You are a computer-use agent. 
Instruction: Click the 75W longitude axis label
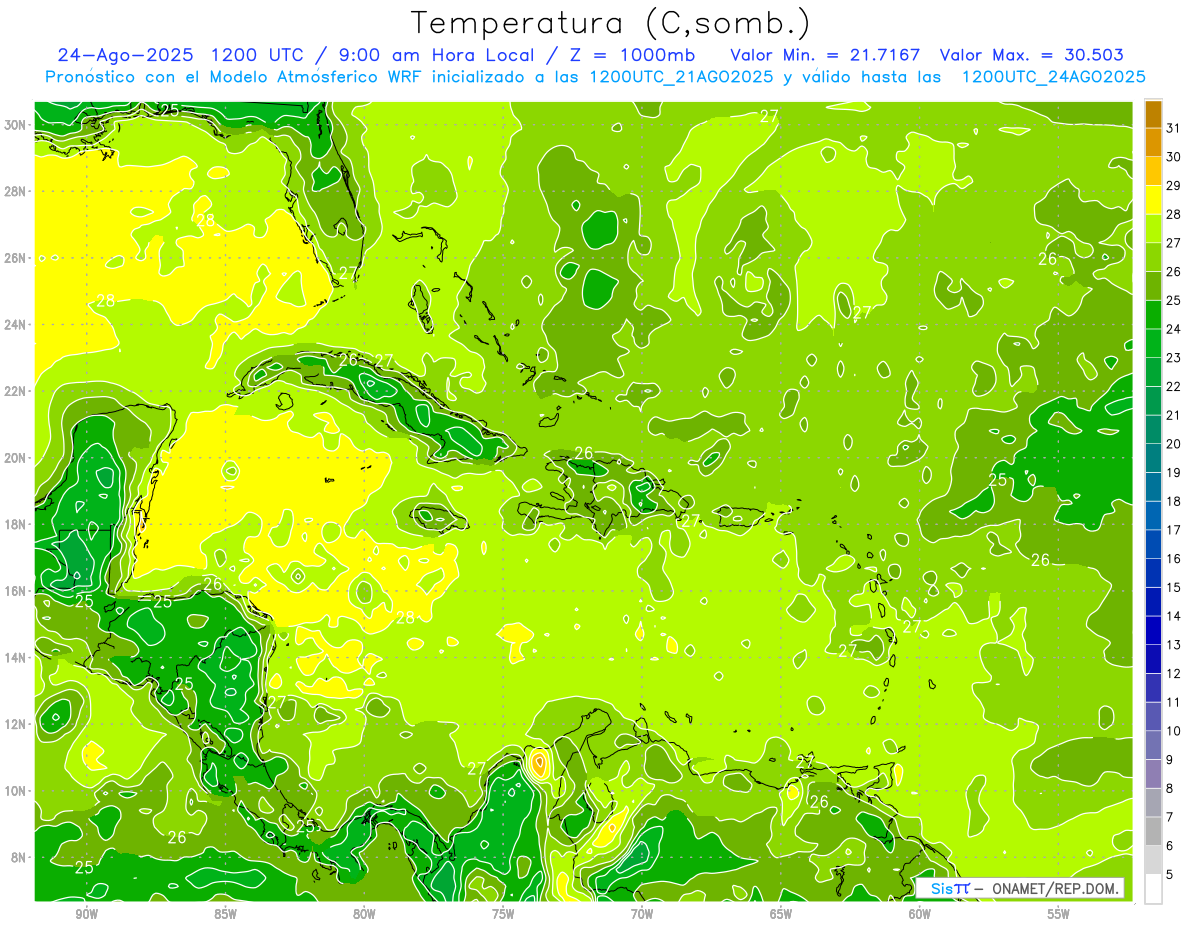(503, 915)
